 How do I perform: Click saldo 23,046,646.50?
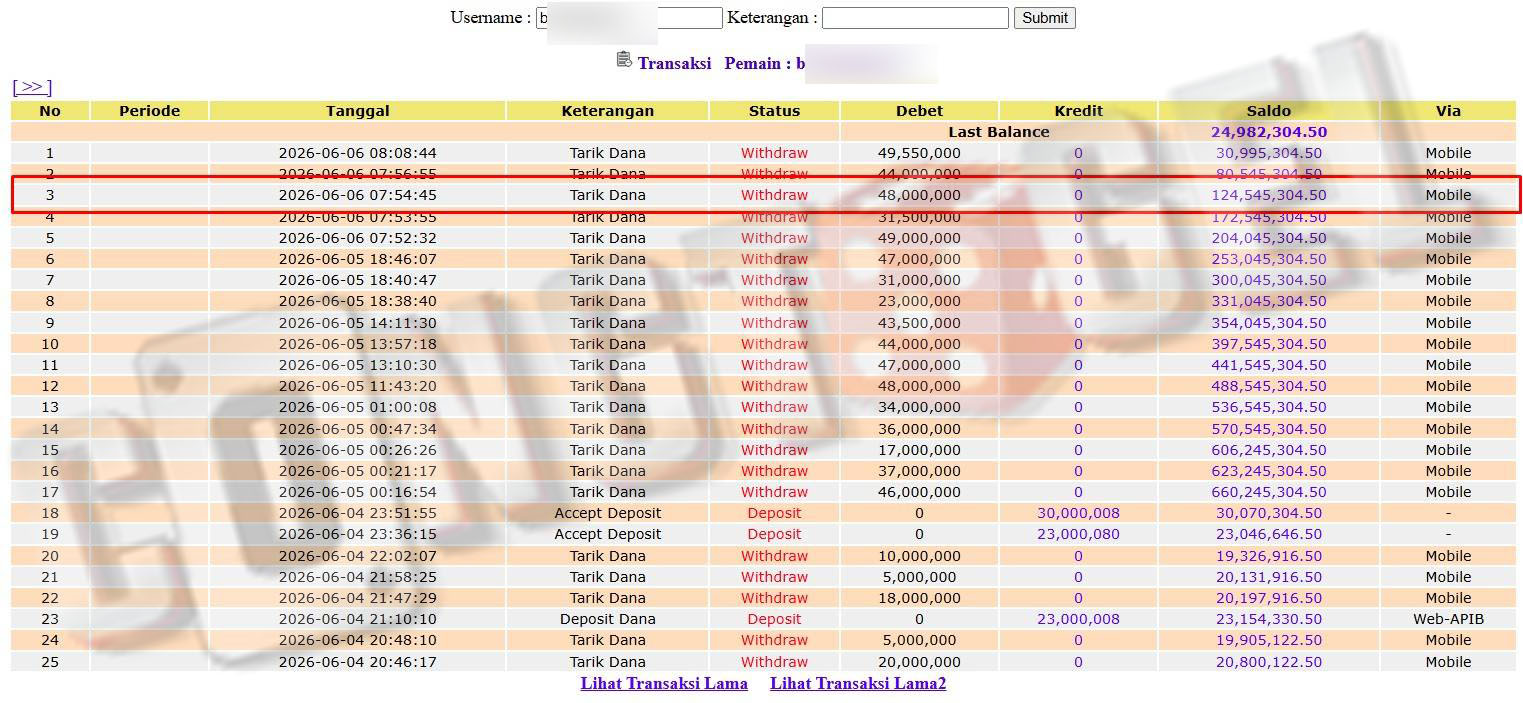pyautogui.click(x=1269, y=534)
